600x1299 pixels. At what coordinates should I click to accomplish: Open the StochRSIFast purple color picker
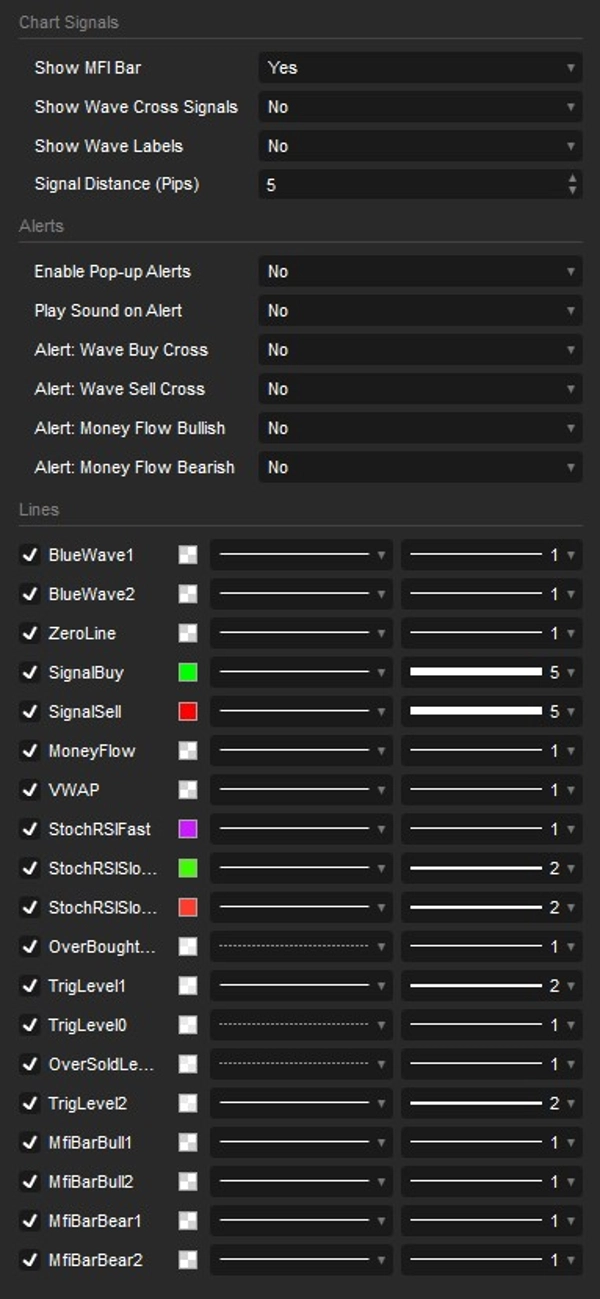pos(188,829)
